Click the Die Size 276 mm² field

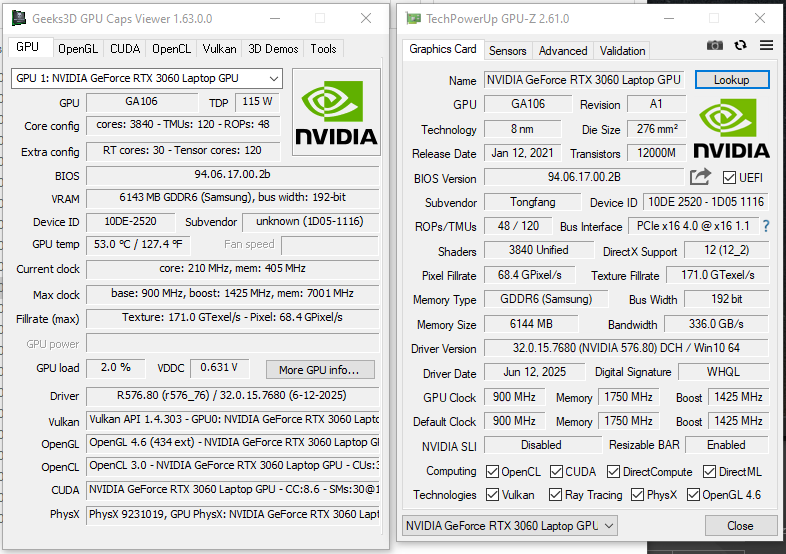[656, 129]
